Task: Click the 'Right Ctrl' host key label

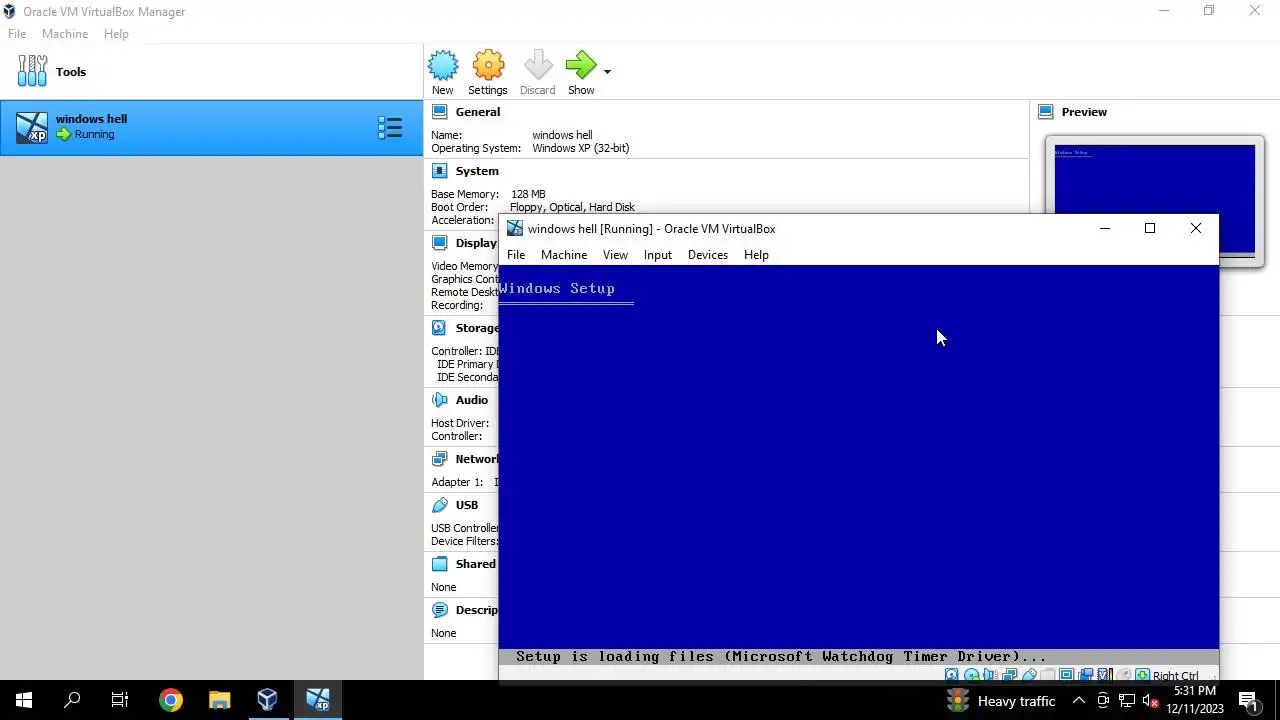Action: pos(1175,676)
